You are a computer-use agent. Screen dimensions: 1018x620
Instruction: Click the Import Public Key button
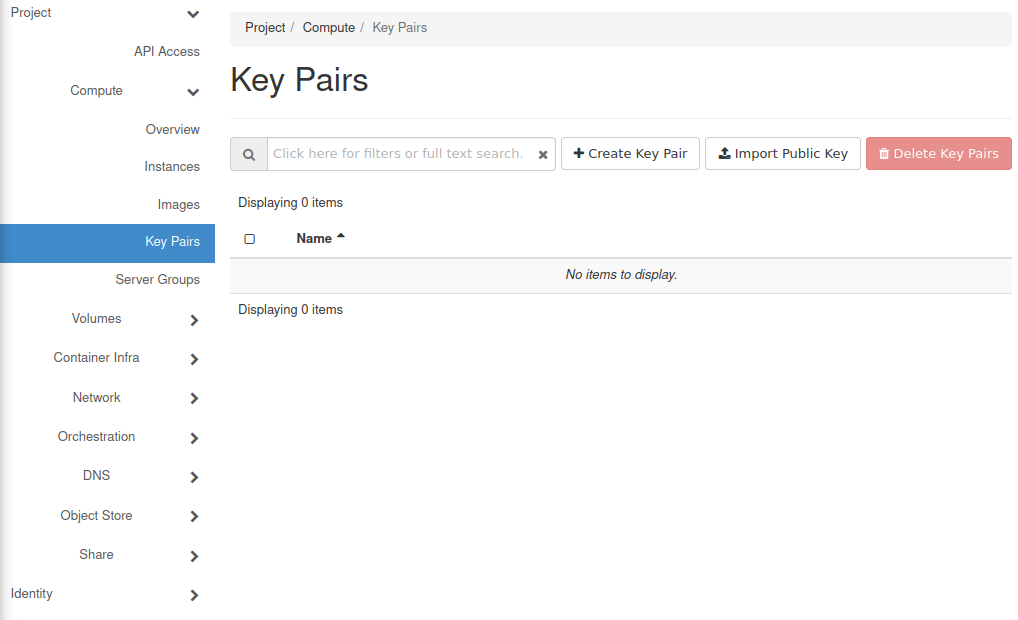pyautogui.click(x=782, y=154)
